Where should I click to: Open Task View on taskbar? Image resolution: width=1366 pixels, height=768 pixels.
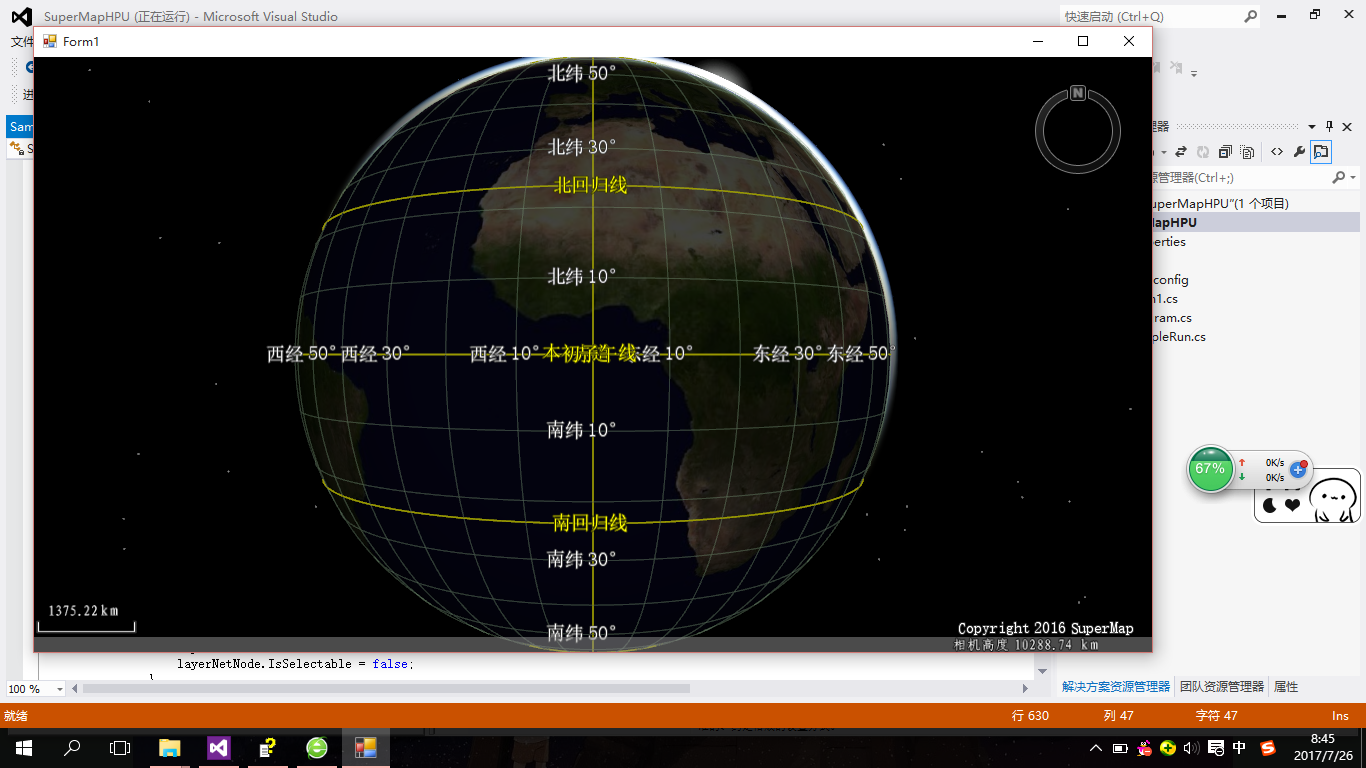[x=120, y=748]
